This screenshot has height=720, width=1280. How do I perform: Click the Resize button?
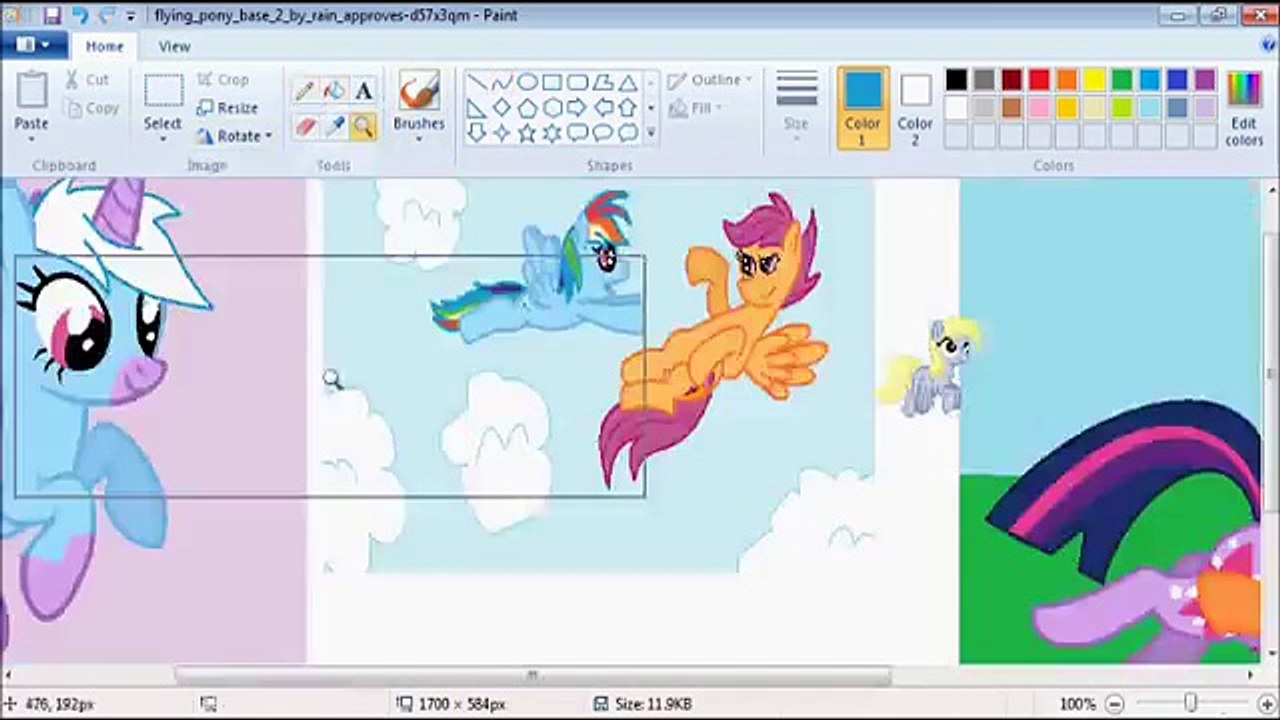pos(228,108)
